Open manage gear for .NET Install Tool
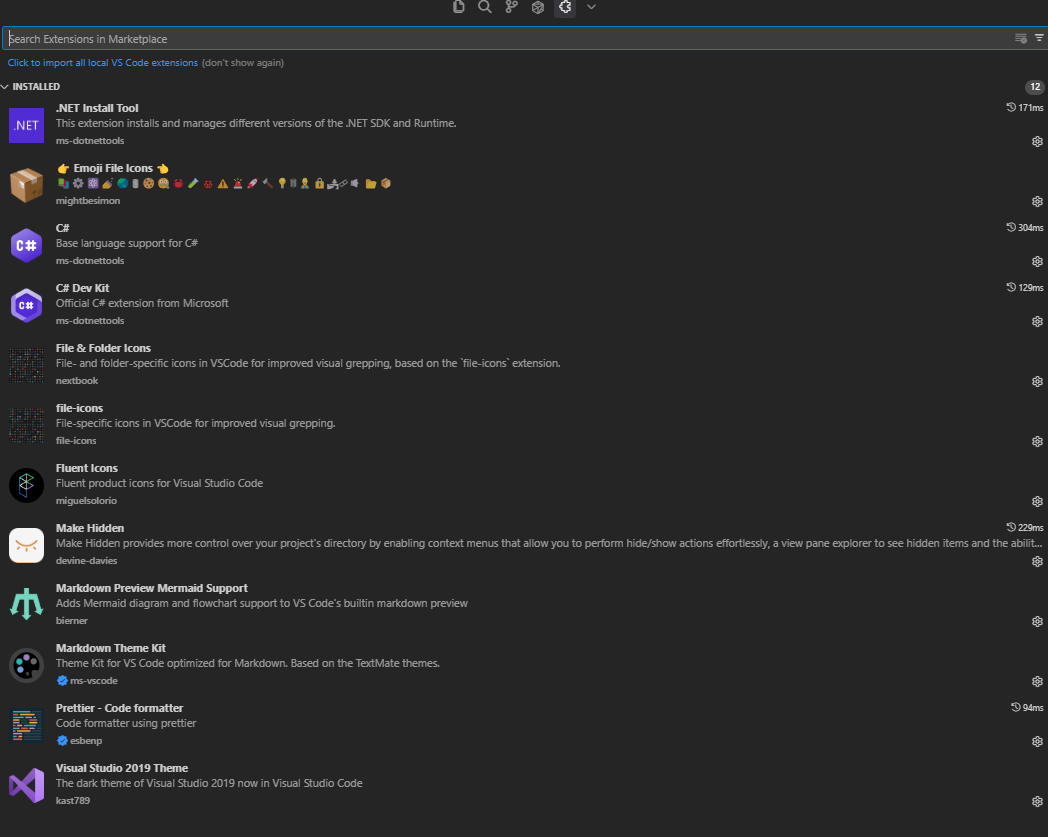Image resolution: width=1048 pixels, height=837 pixels. 1037,141
